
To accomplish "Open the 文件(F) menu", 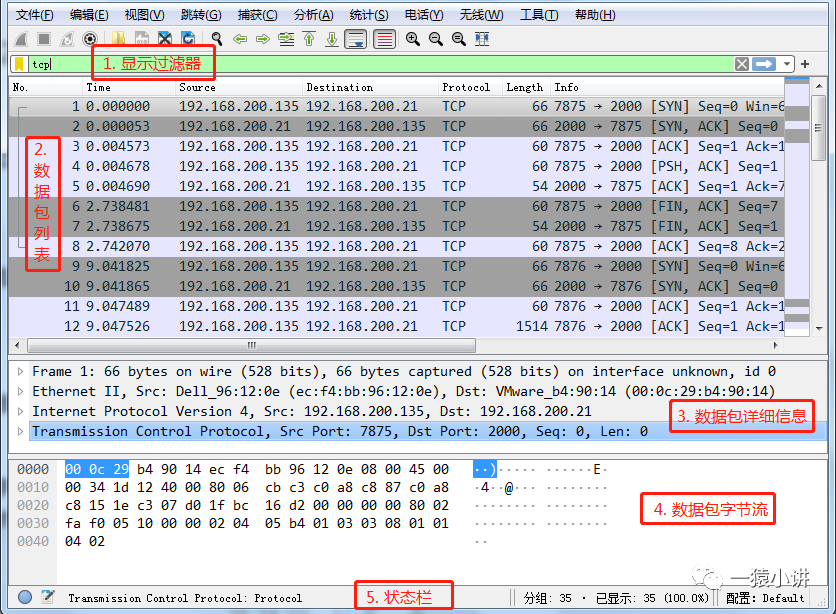I will 35,15.
